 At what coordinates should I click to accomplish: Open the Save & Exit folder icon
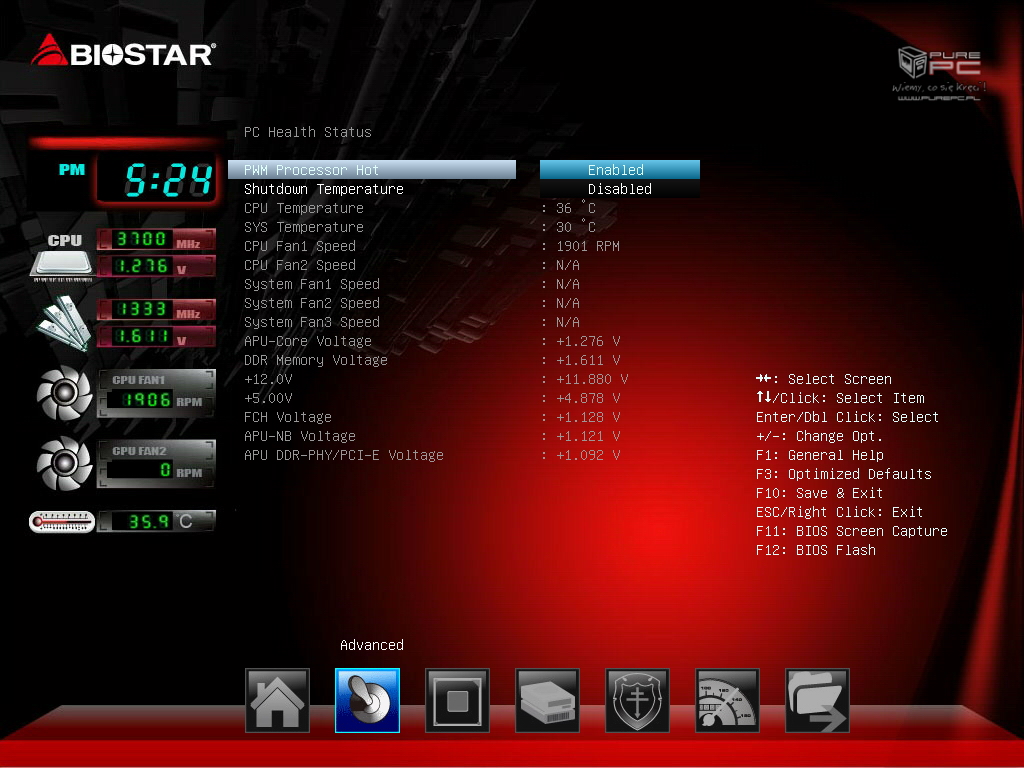point(818,700)
